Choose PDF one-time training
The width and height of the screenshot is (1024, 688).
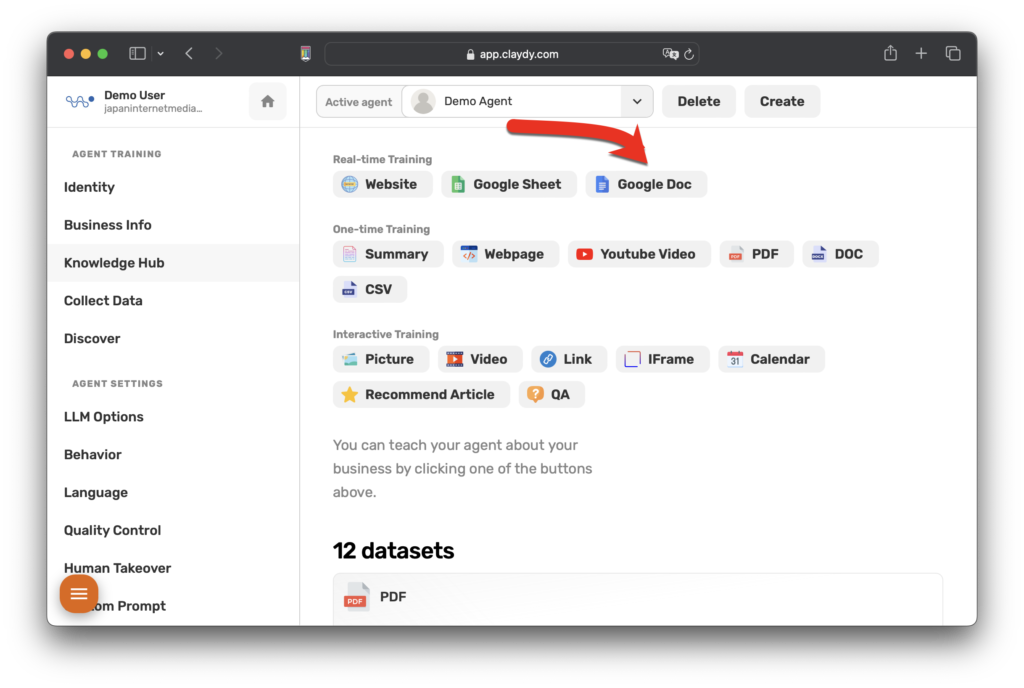point(756,254)
